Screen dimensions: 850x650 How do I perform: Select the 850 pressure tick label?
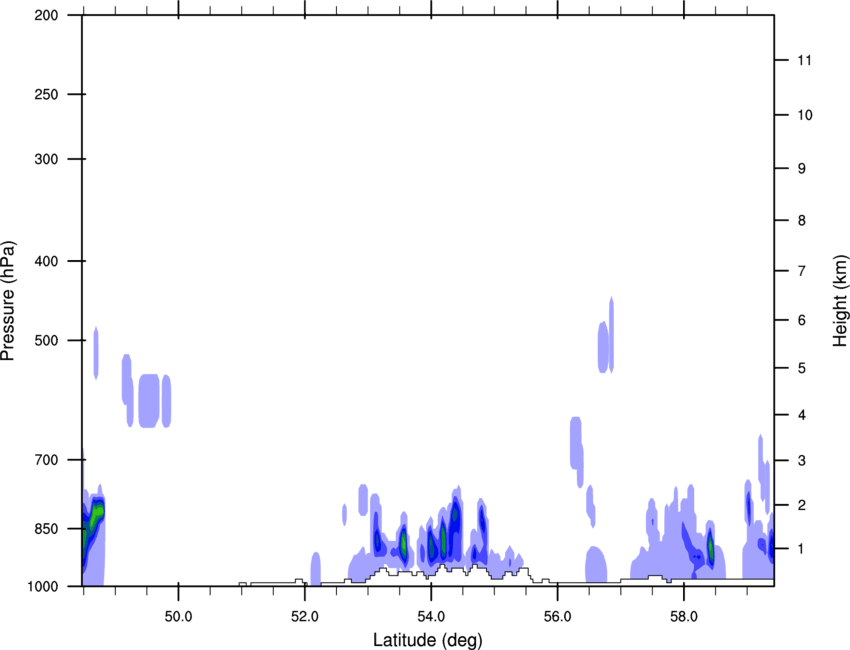[46, 529]
